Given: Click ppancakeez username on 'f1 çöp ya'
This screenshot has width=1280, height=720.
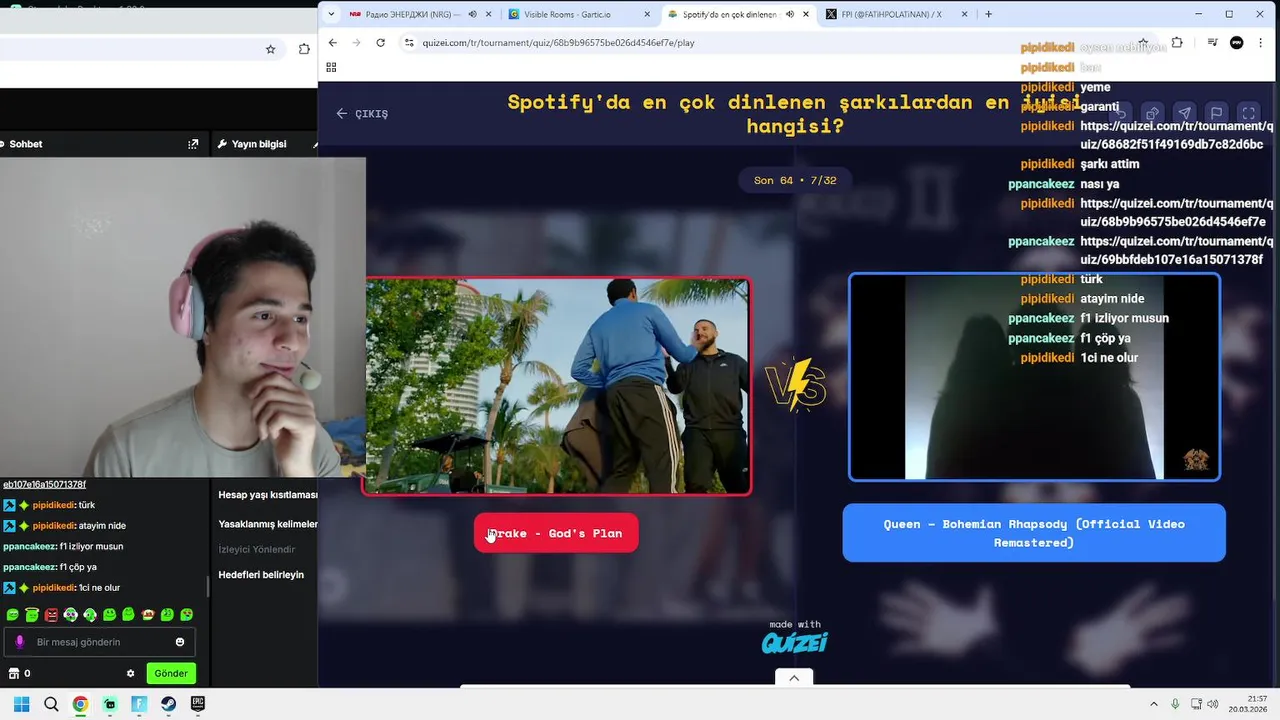Looking at the screenshot, I should (x=29, y=567).
